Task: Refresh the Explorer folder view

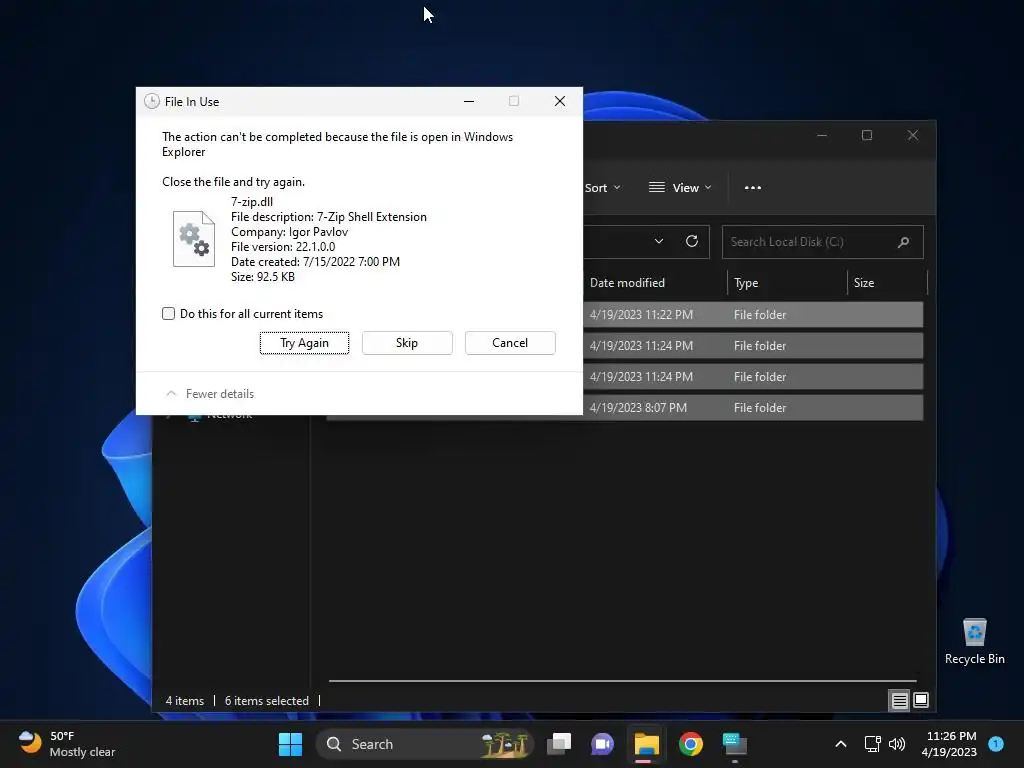Action: pos(692,242)
